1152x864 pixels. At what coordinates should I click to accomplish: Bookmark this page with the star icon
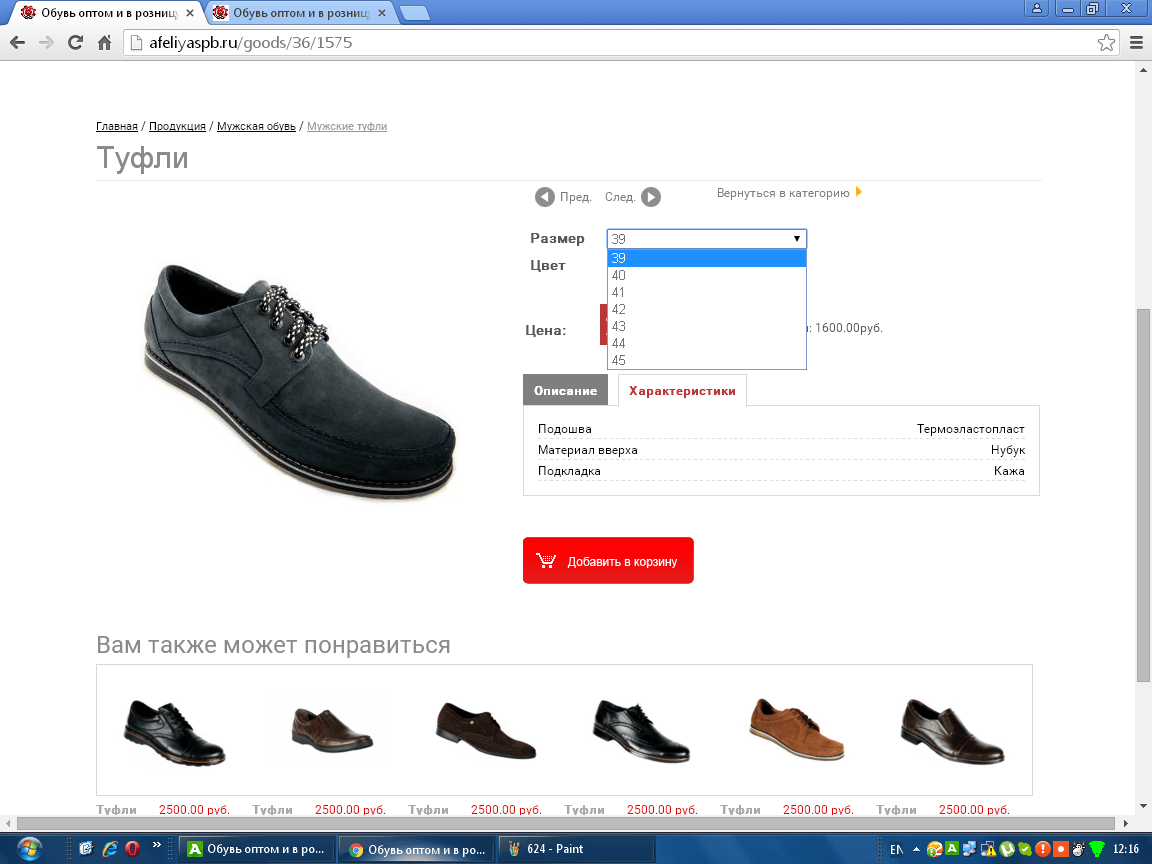1106,43
